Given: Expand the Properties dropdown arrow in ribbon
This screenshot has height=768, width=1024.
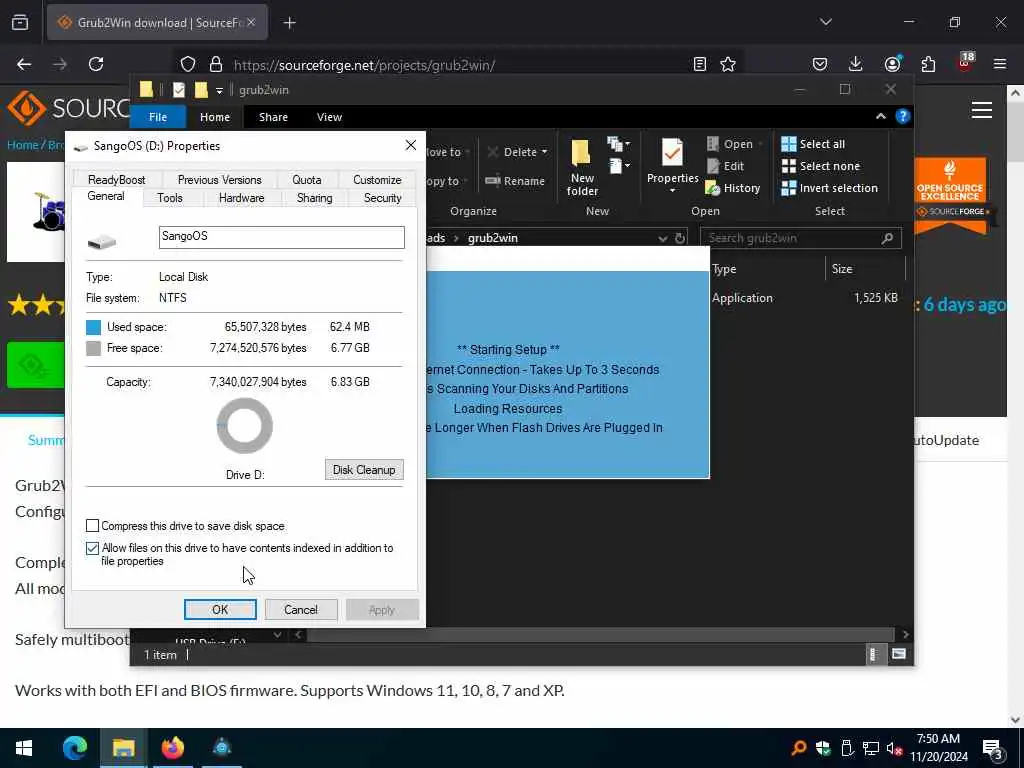Looking at the screenshot, I should pyautogui.click(x=672, y=191).
